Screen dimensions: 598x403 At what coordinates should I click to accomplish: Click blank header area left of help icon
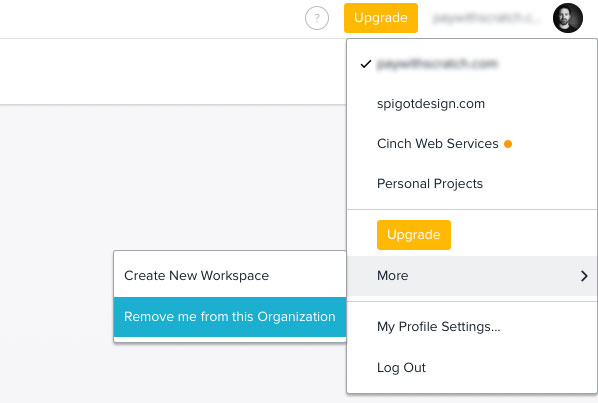point(153,18)
